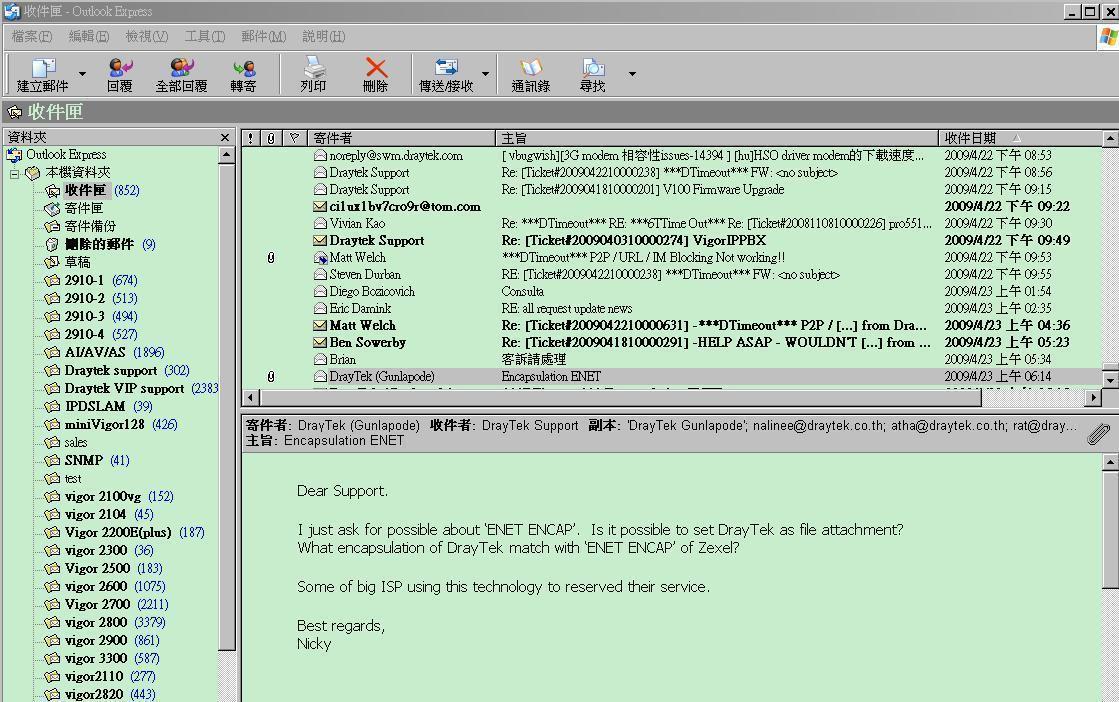
Task: Click message list horizontal scroll right arrow
Action: [x=1094, y=397]
